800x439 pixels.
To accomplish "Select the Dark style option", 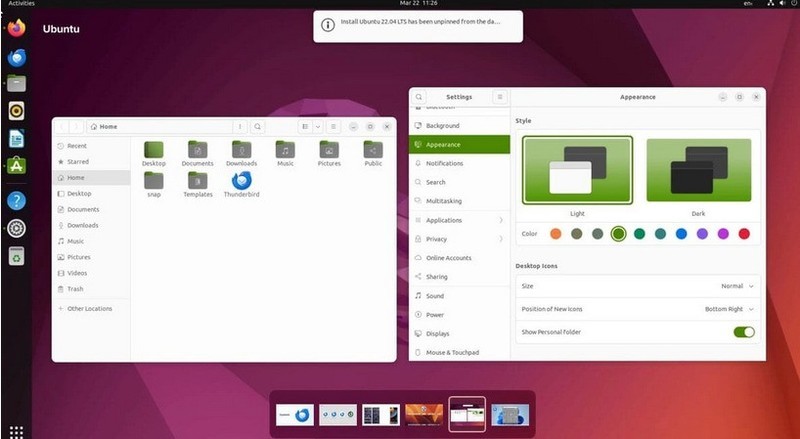I will click(x=698, y=170).
